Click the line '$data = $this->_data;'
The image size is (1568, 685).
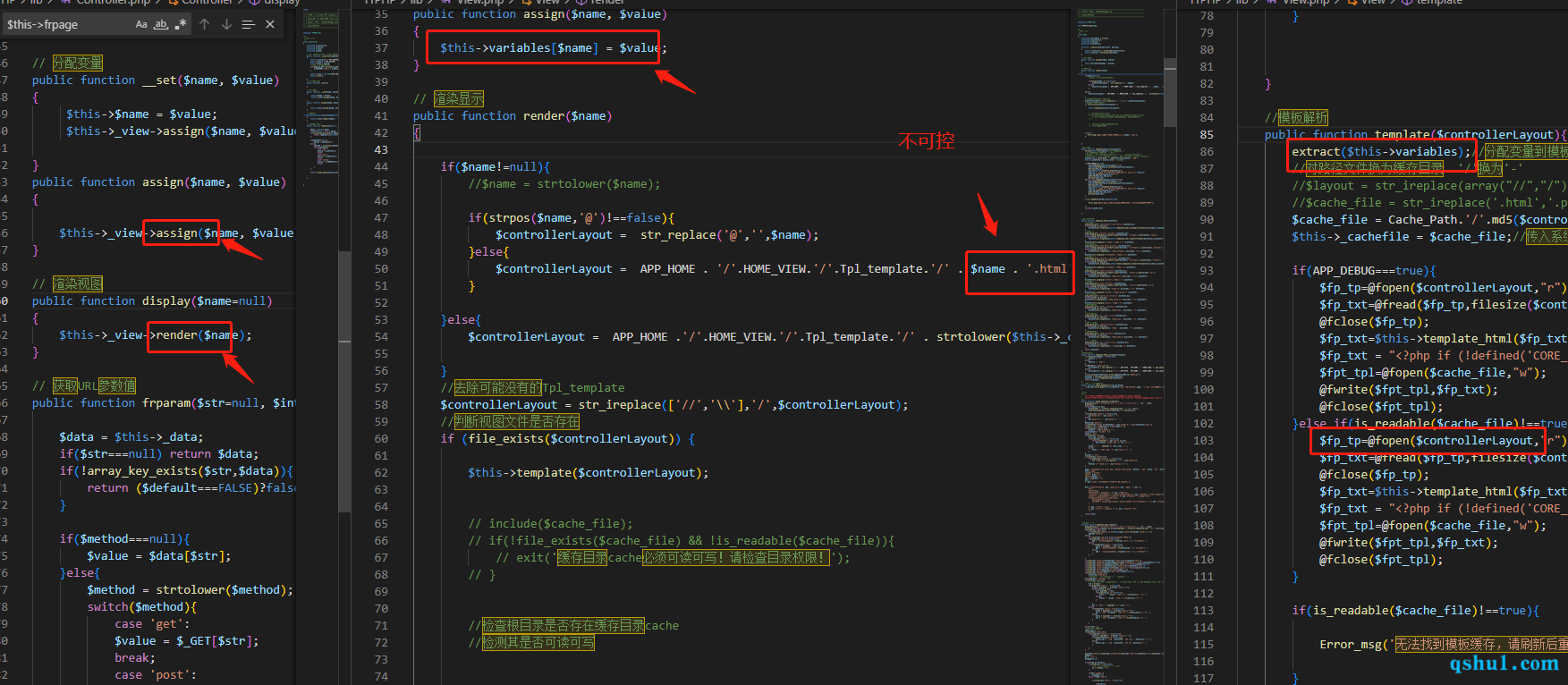(x=131, y=436)
